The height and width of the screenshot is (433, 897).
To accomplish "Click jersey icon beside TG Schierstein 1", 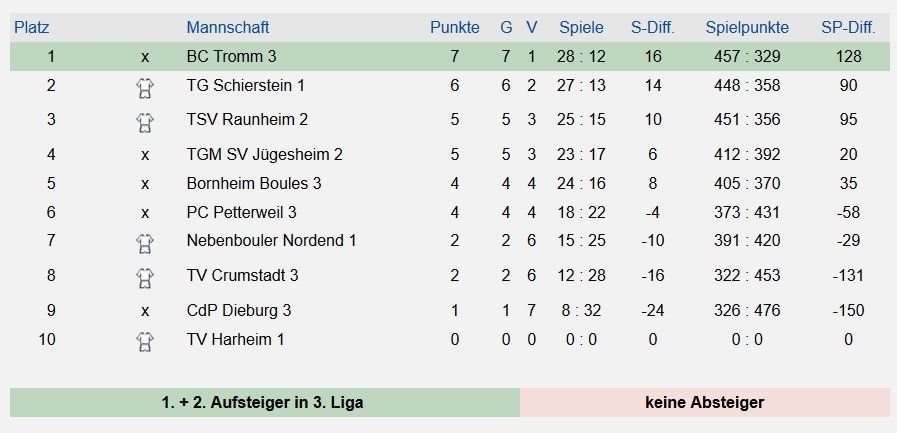I will (145, 88).
